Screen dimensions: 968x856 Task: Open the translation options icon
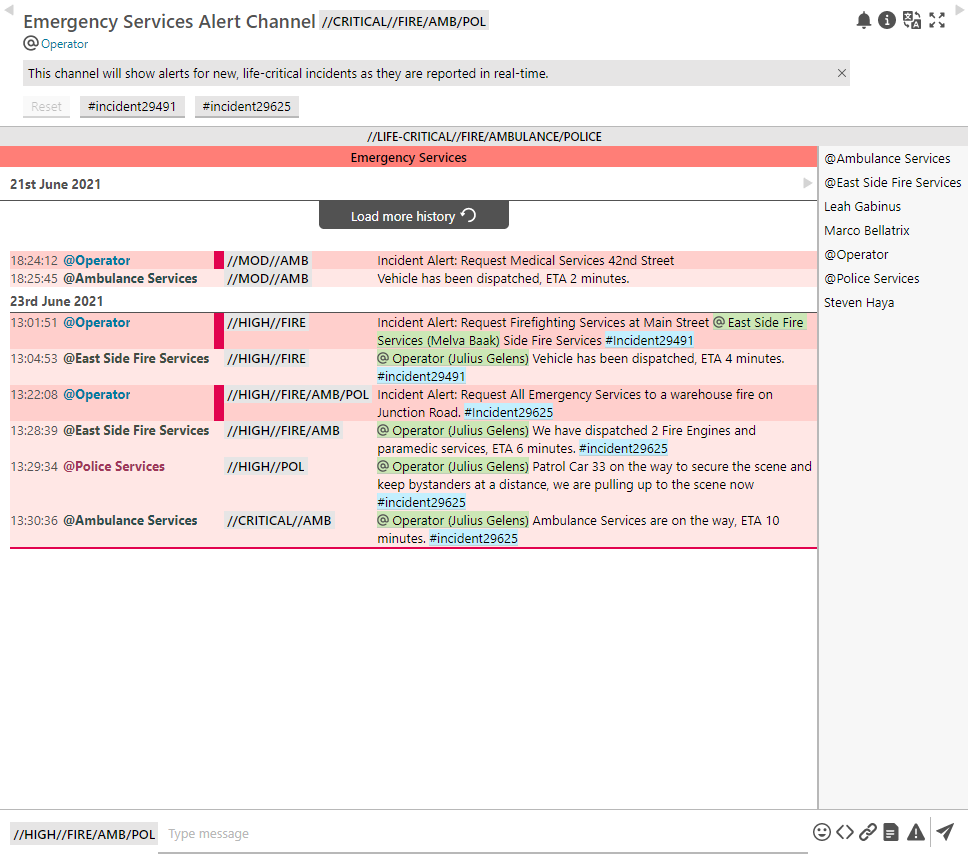912,20
